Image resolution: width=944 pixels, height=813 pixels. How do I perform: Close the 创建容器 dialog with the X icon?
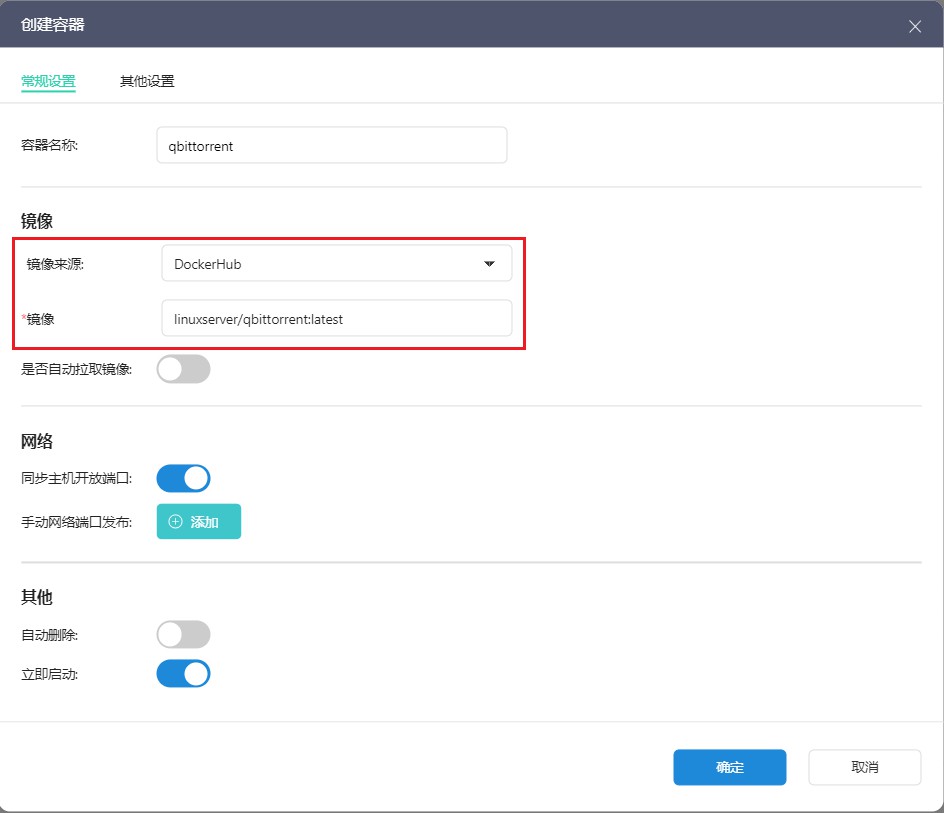(x=914, y=26)
